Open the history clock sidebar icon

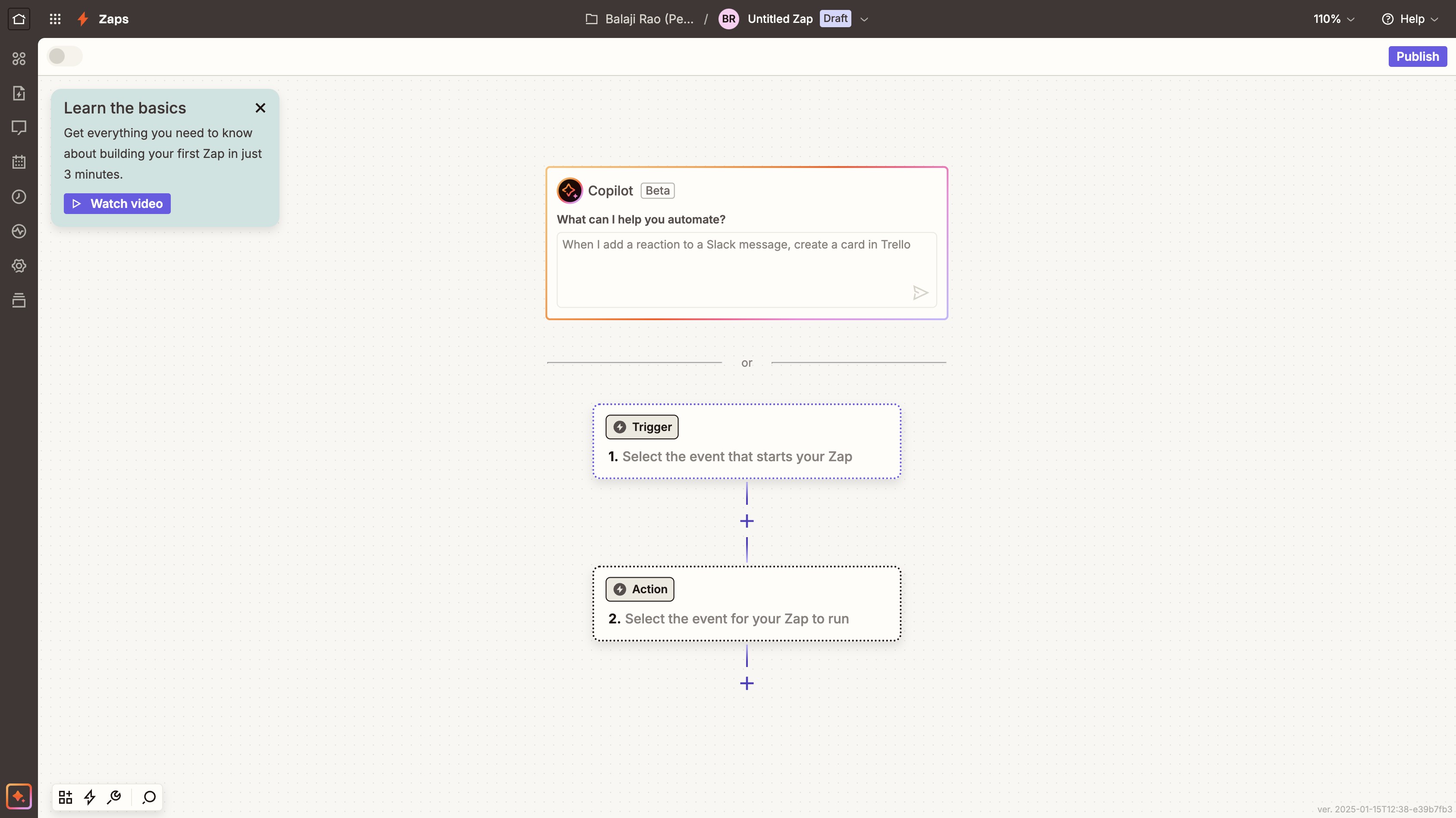pos(19,197)
